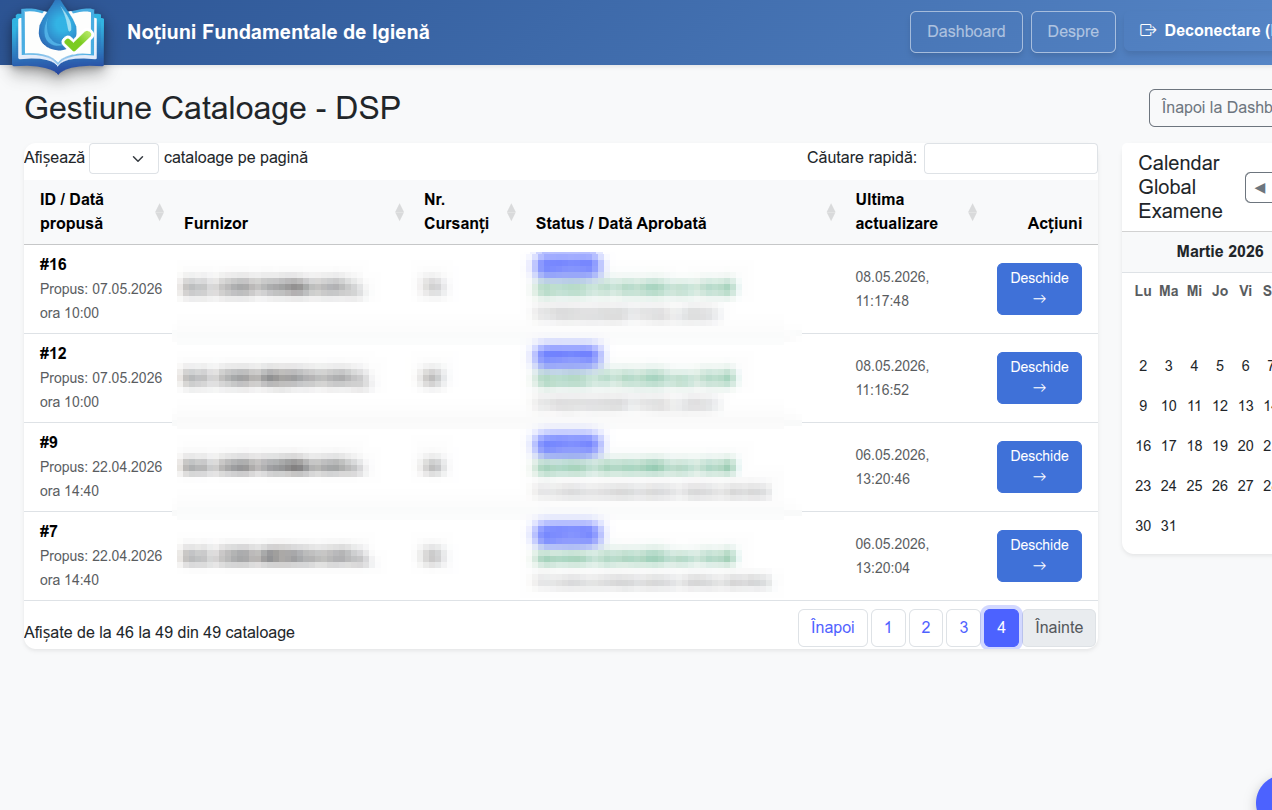Open catalog #9 with Deschide
1272x810 pixels.
1039,467
